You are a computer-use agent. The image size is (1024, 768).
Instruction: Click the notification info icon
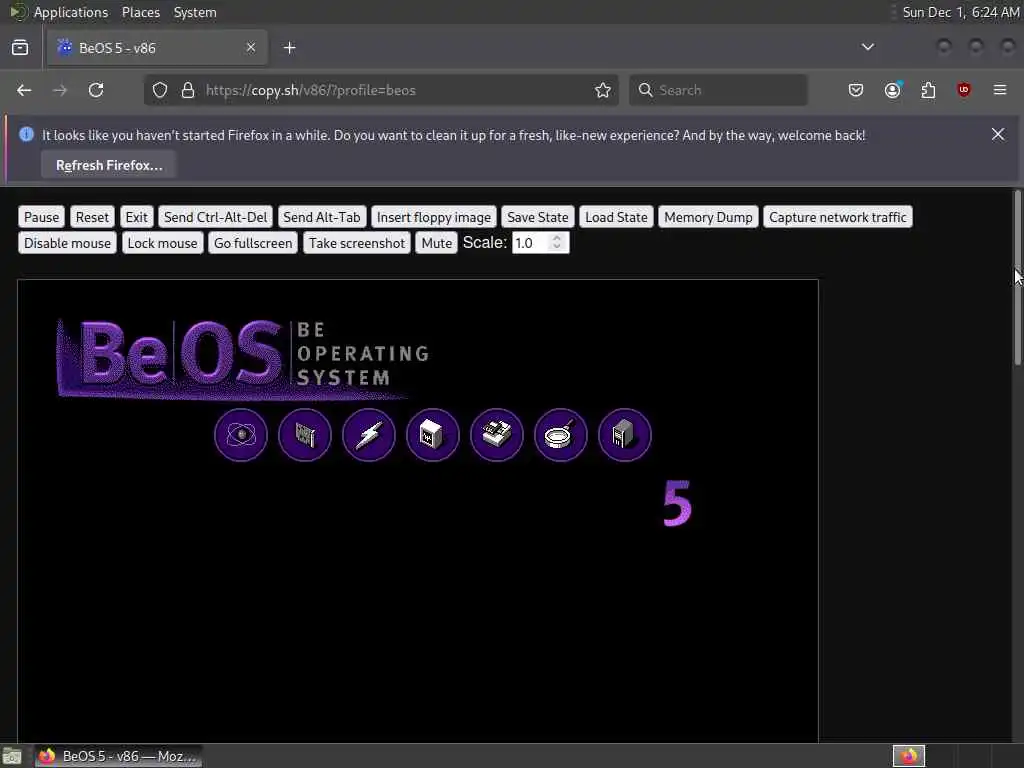26,134
